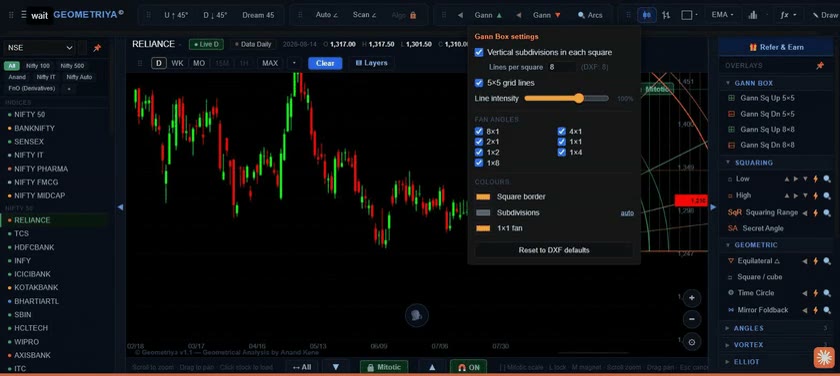Collapse the left sidebar with the blue arrow
This screenshot has height=376, width=840.
pyautogui.click(x=120, y=207)
